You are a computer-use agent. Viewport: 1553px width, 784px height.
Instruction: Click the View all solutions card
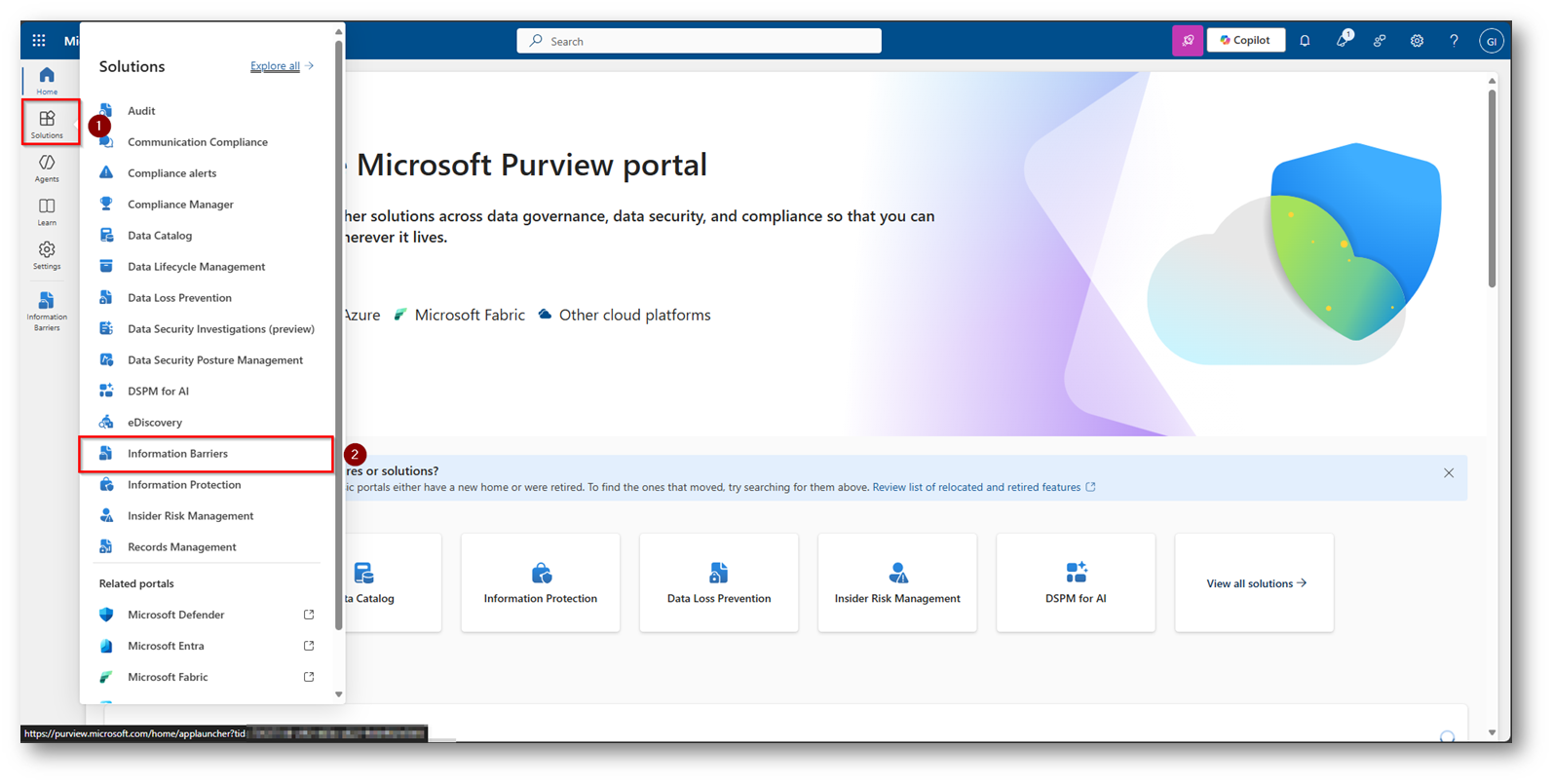click(1255, 582)
